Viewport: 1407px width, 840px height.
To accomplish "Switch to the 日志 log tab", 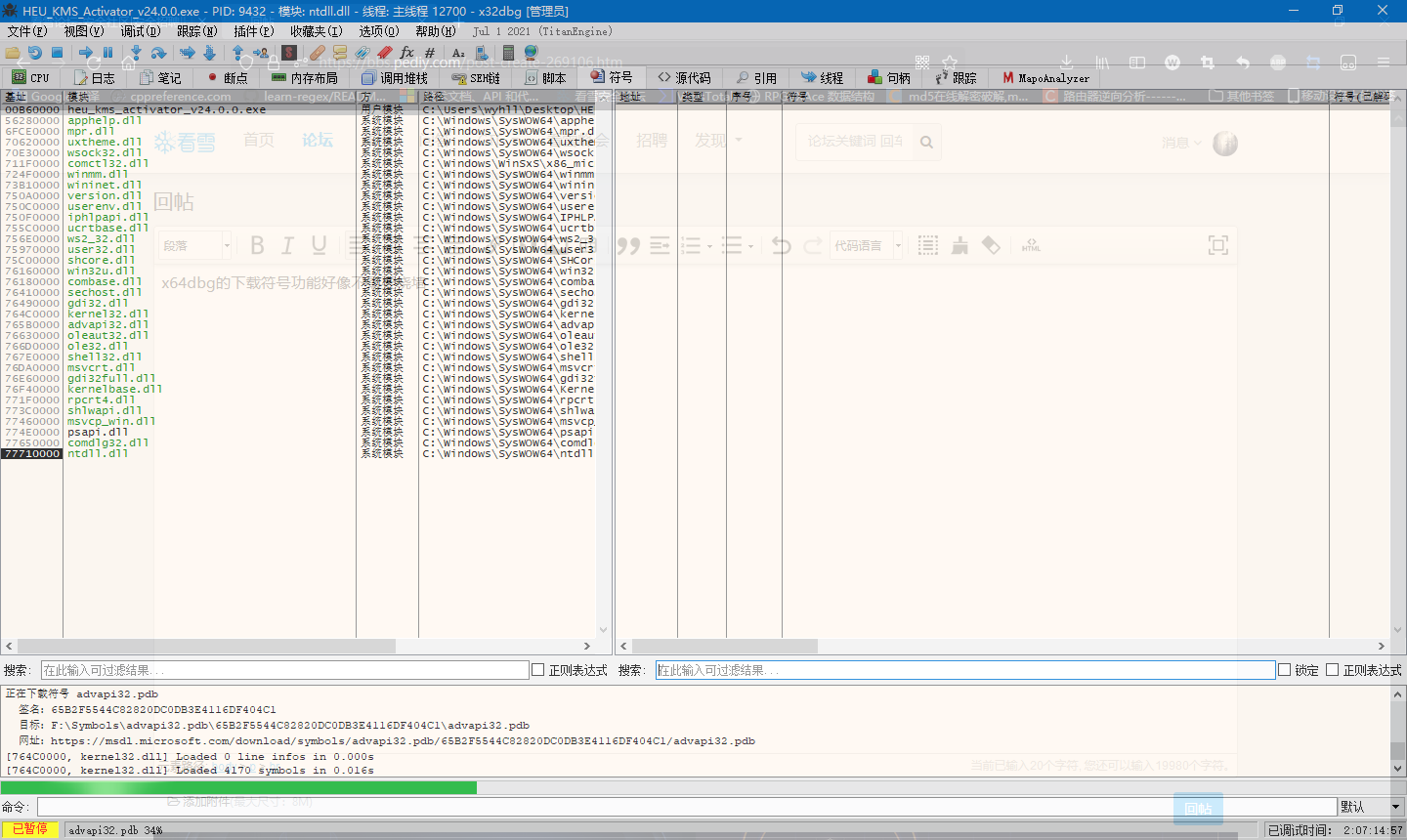I will coord(94,78).
